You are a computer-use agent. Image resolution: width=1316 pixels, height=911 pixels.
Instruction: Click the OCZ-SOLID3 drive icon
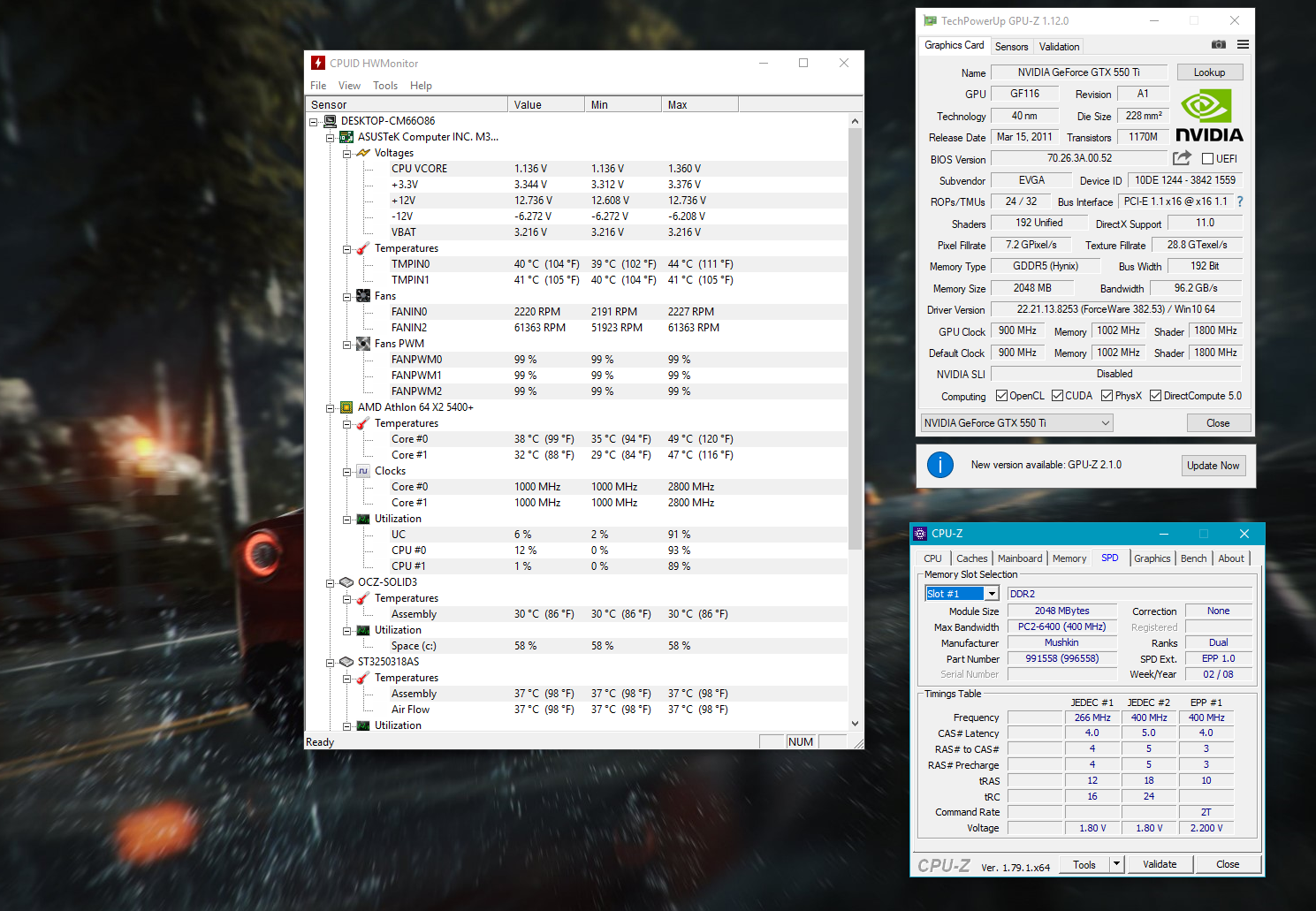pyautogui.click(x=346, y=582)
